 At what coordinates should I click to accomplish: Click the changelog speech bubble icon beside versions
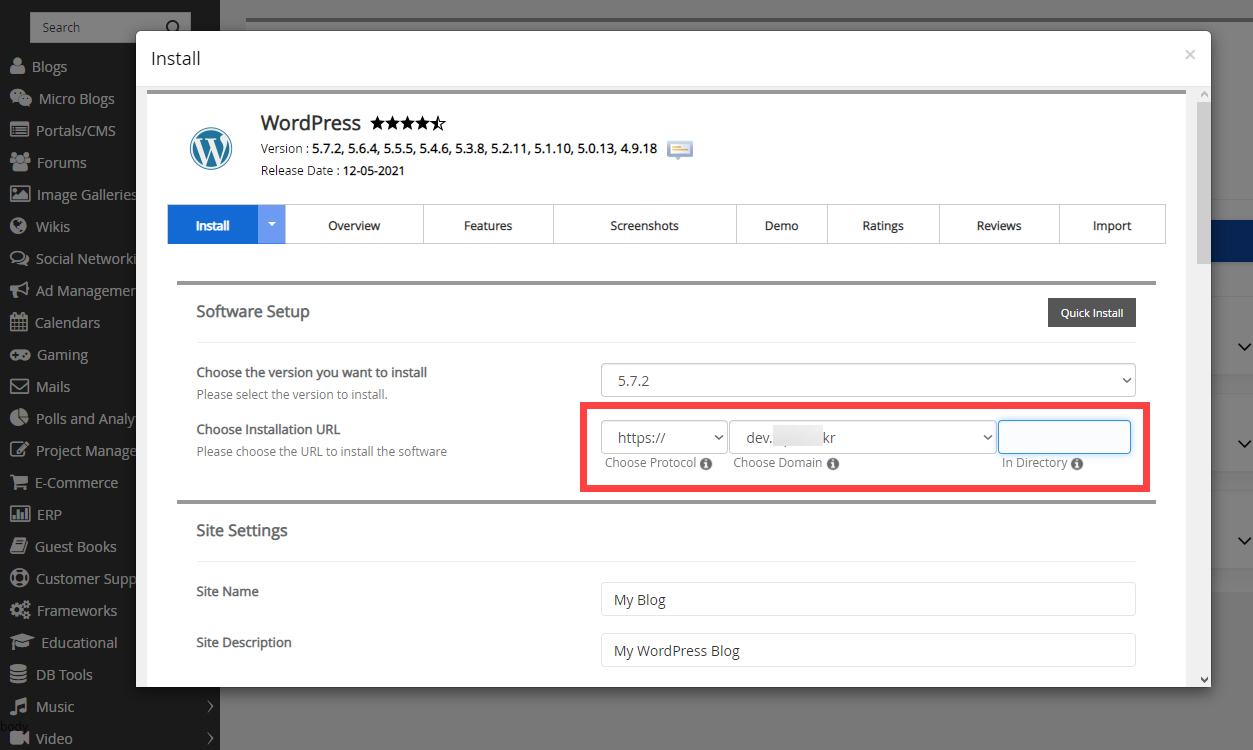(x=680, y=149)
